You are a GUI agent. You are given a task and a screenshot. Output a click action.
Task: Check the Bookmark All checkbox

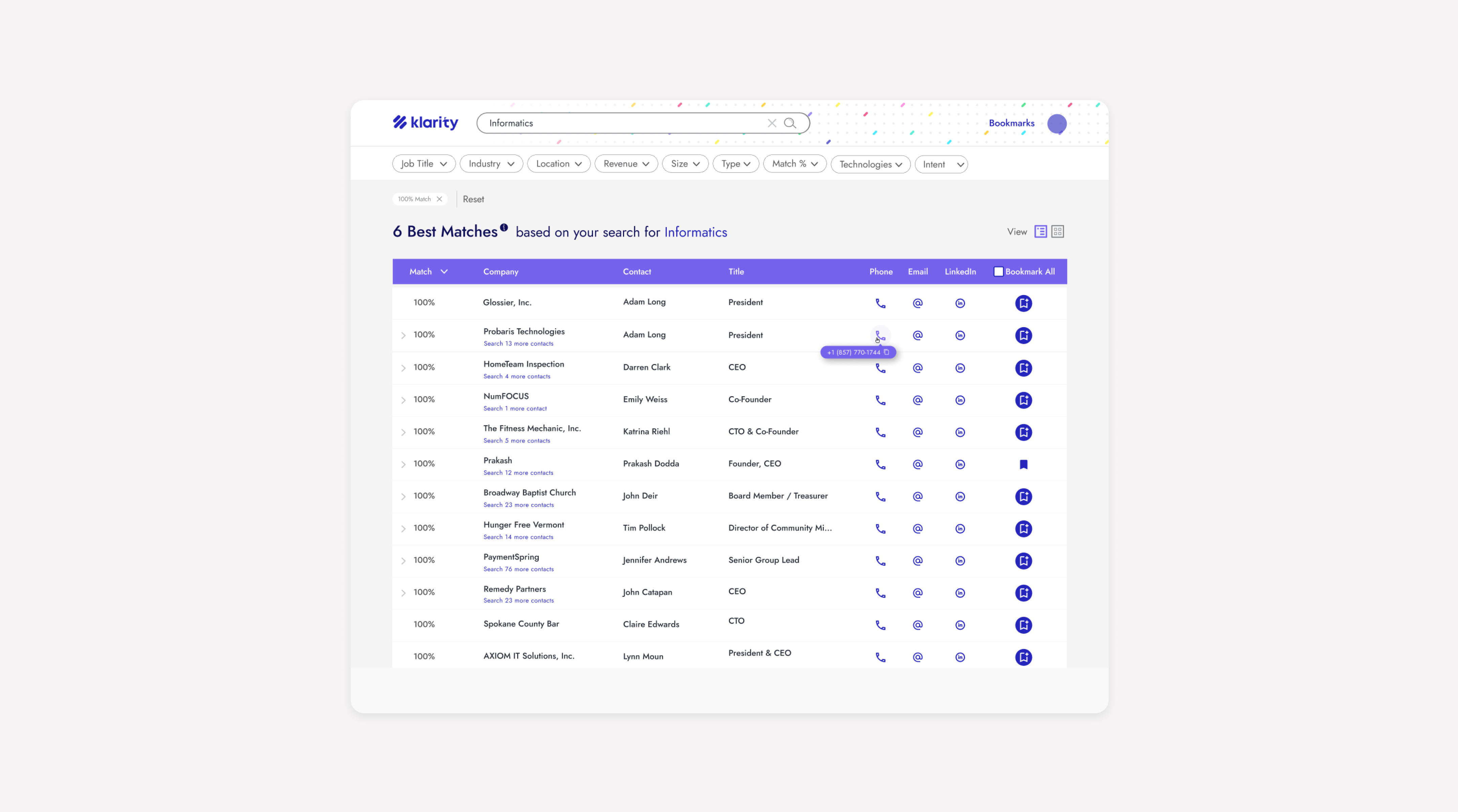coord(998,272)
